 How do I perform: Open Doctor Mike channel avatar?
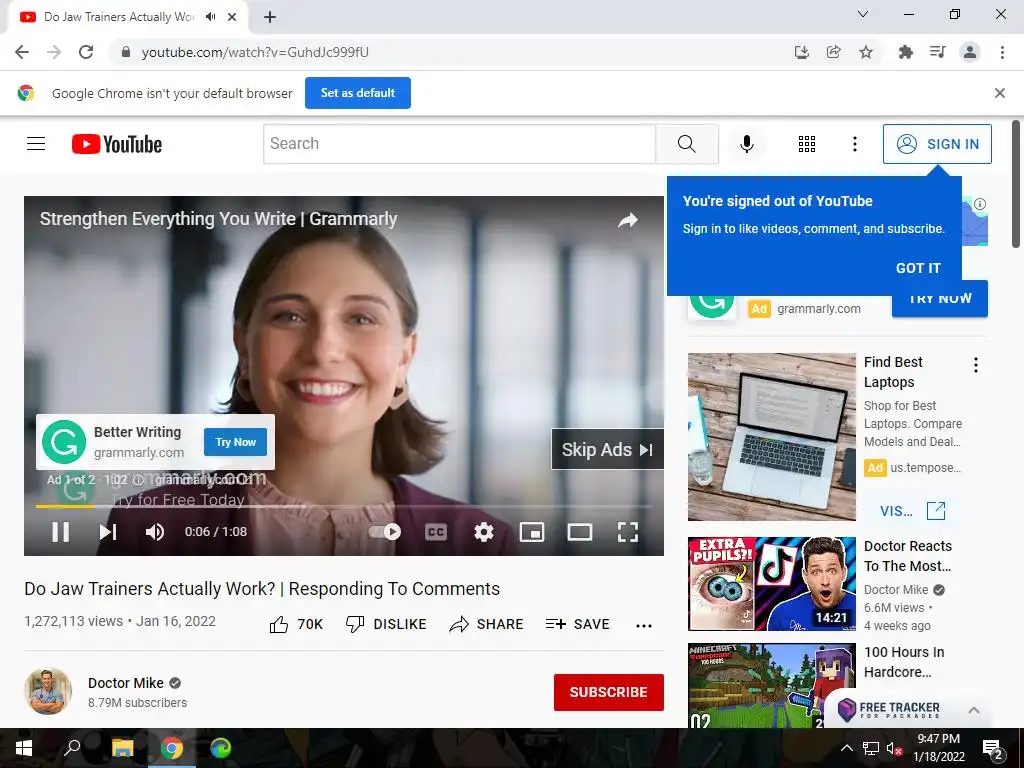click(48, 691)
